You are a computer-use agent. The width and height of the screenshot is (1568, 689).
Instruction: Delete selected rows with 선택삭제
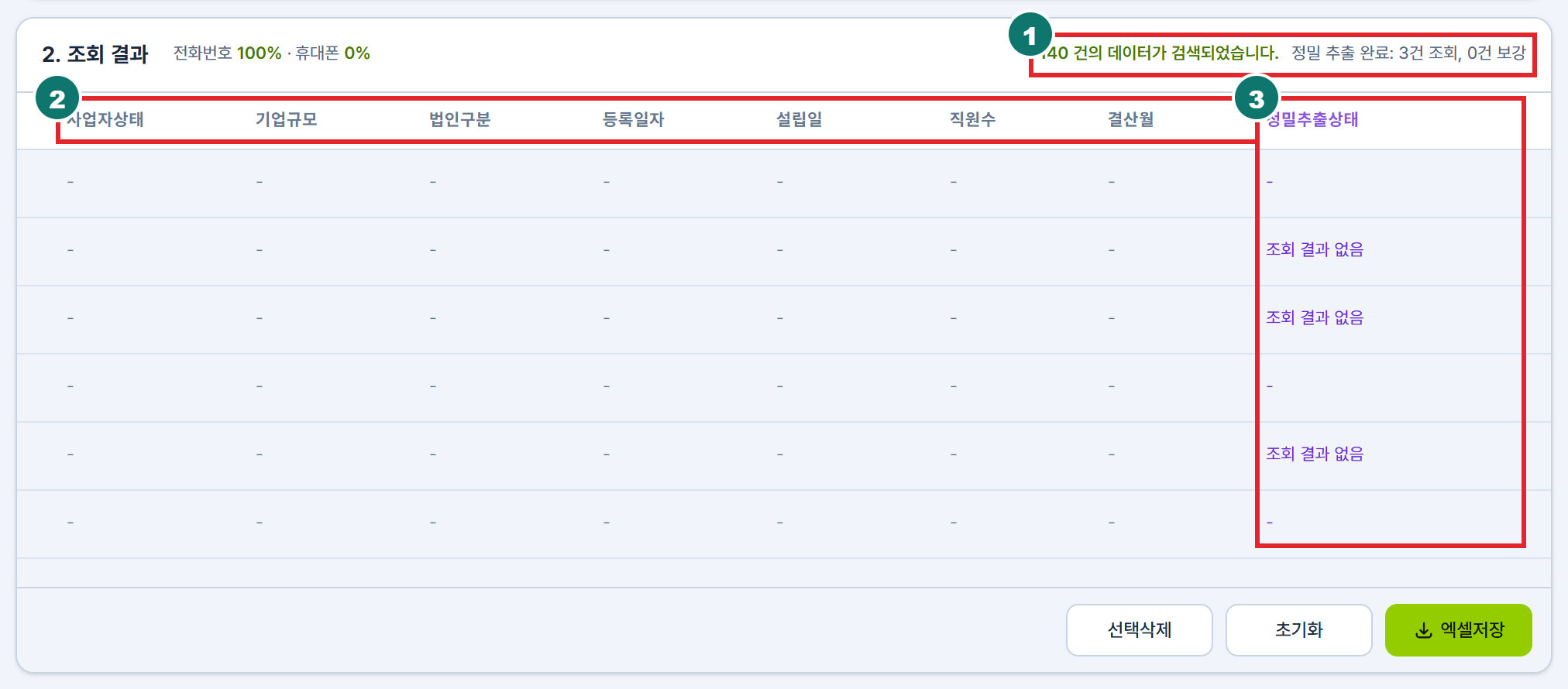(x=1139, y=630)
